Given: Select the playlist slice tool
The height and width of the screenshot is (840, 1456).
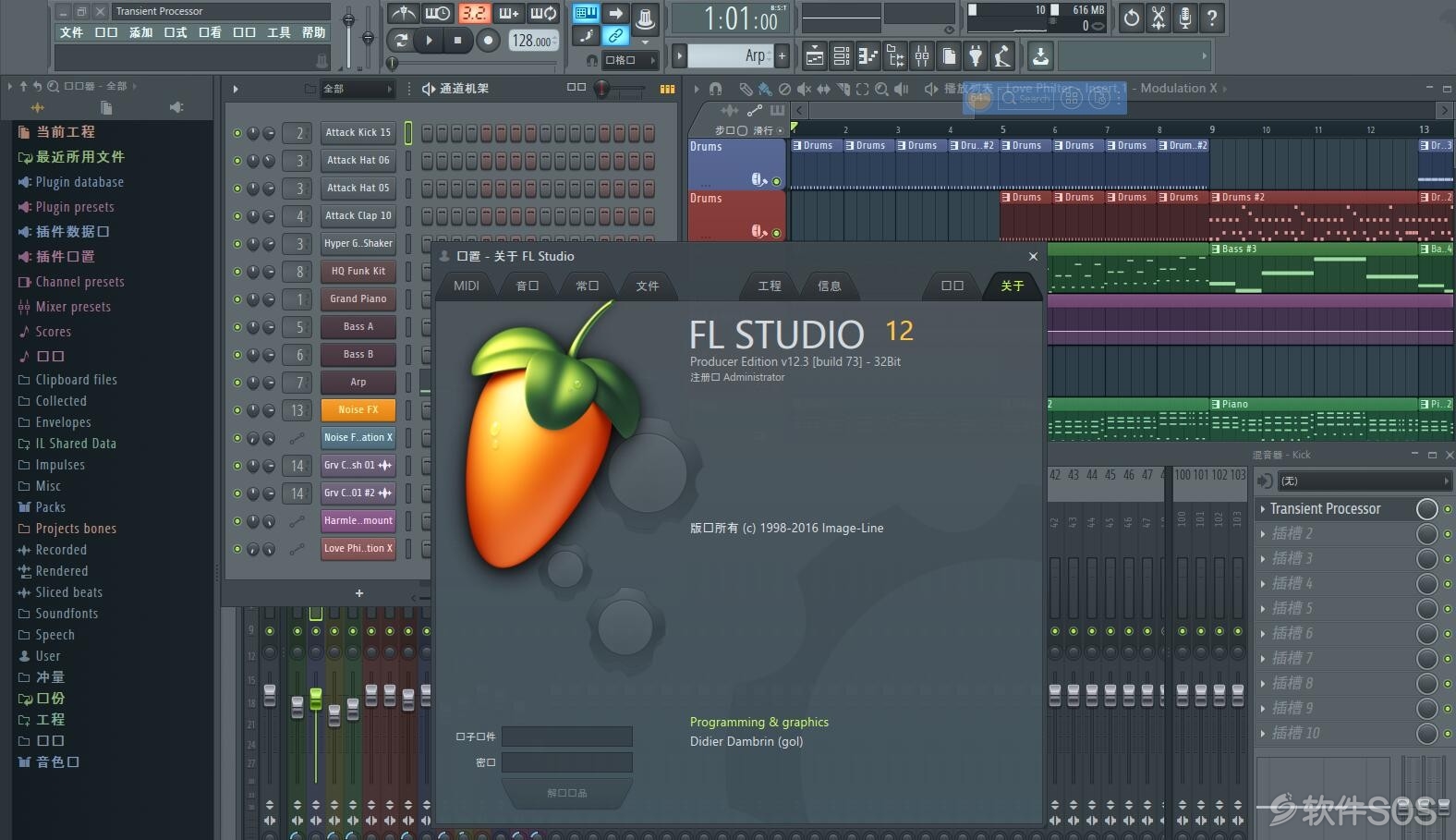Looking at the screenshot, I should [843, 89].
